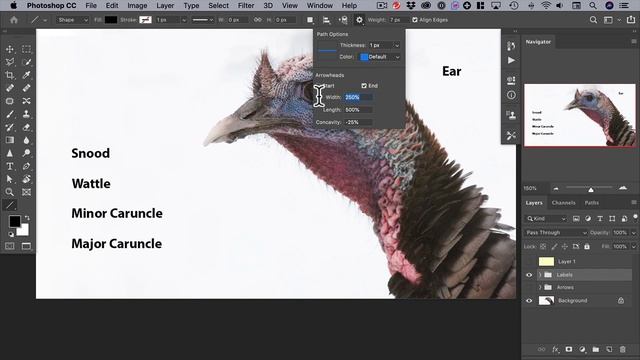Toggle lock all button in Layers panel
Screen dimensions: 640x360
tap(587, 247)
